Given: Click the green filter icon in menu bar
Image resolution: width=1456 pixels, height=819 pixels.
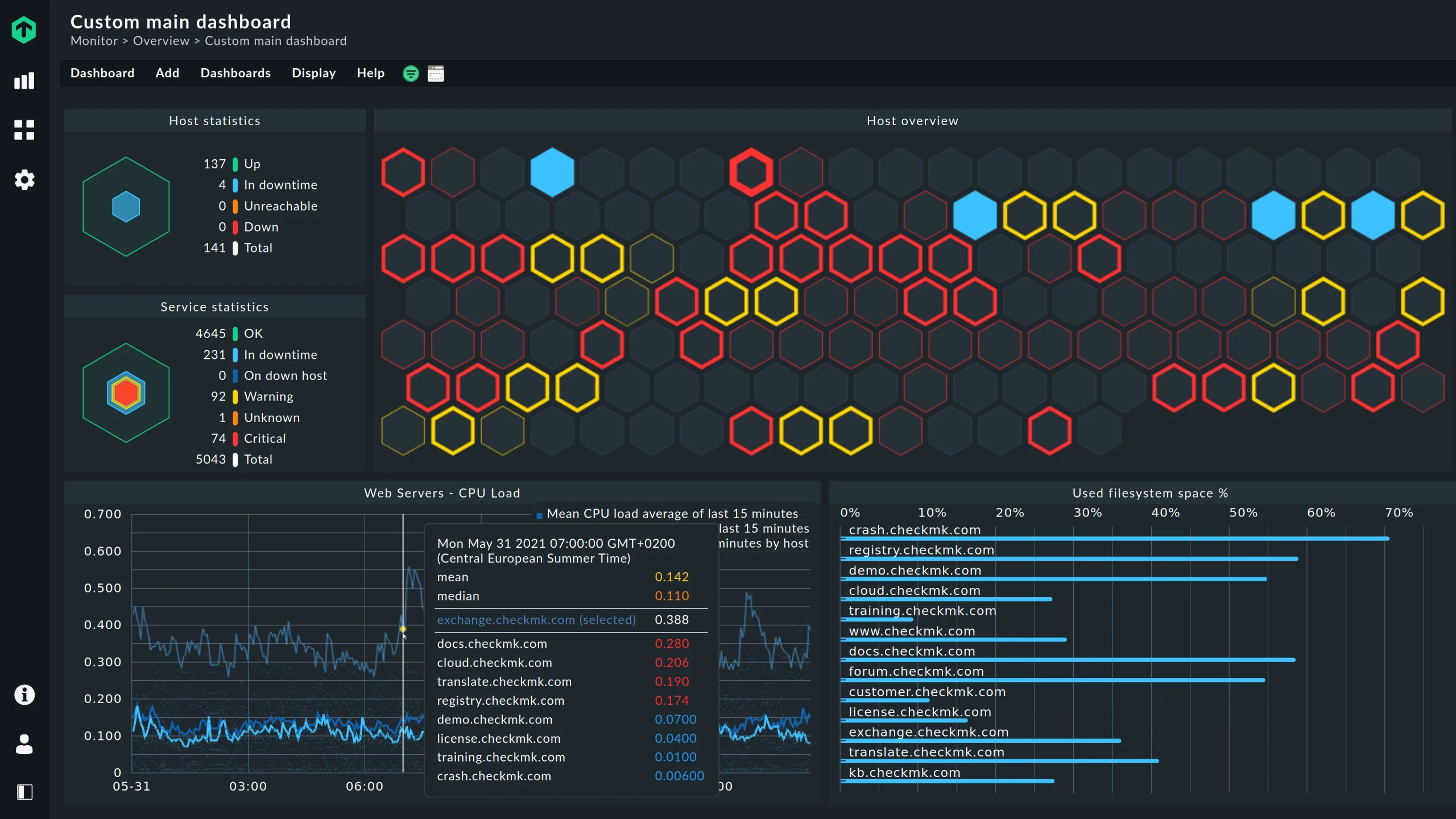Looking at the screenshot, I should (411, 73).
